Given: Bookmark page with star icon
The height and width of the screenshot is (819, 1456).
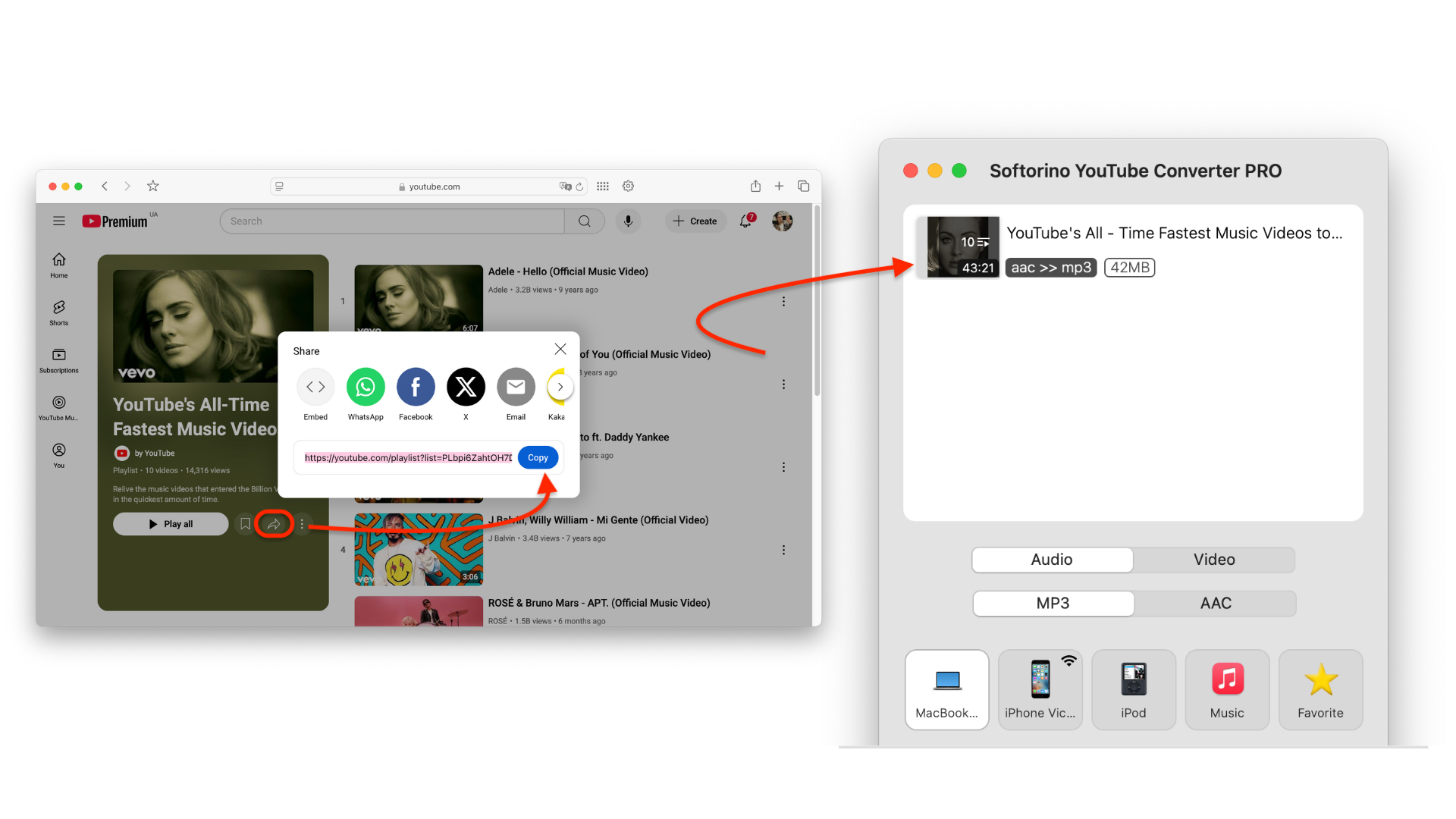Looking at the screenshot, I should point(153,186).
